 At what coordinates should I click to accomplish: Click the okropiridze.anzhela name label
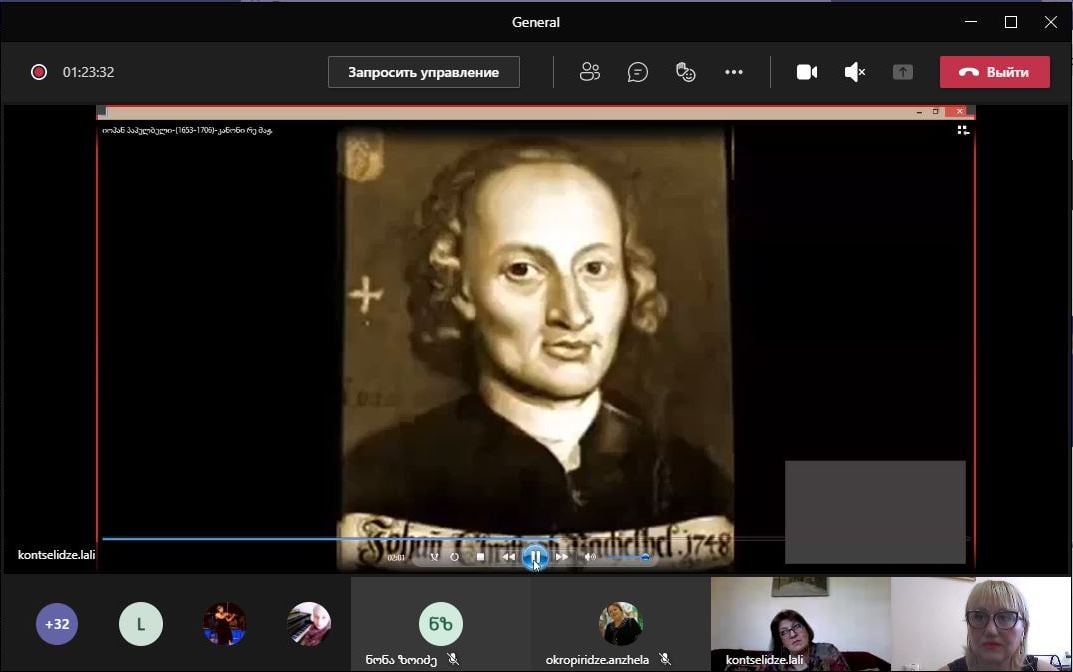[597, 660]
